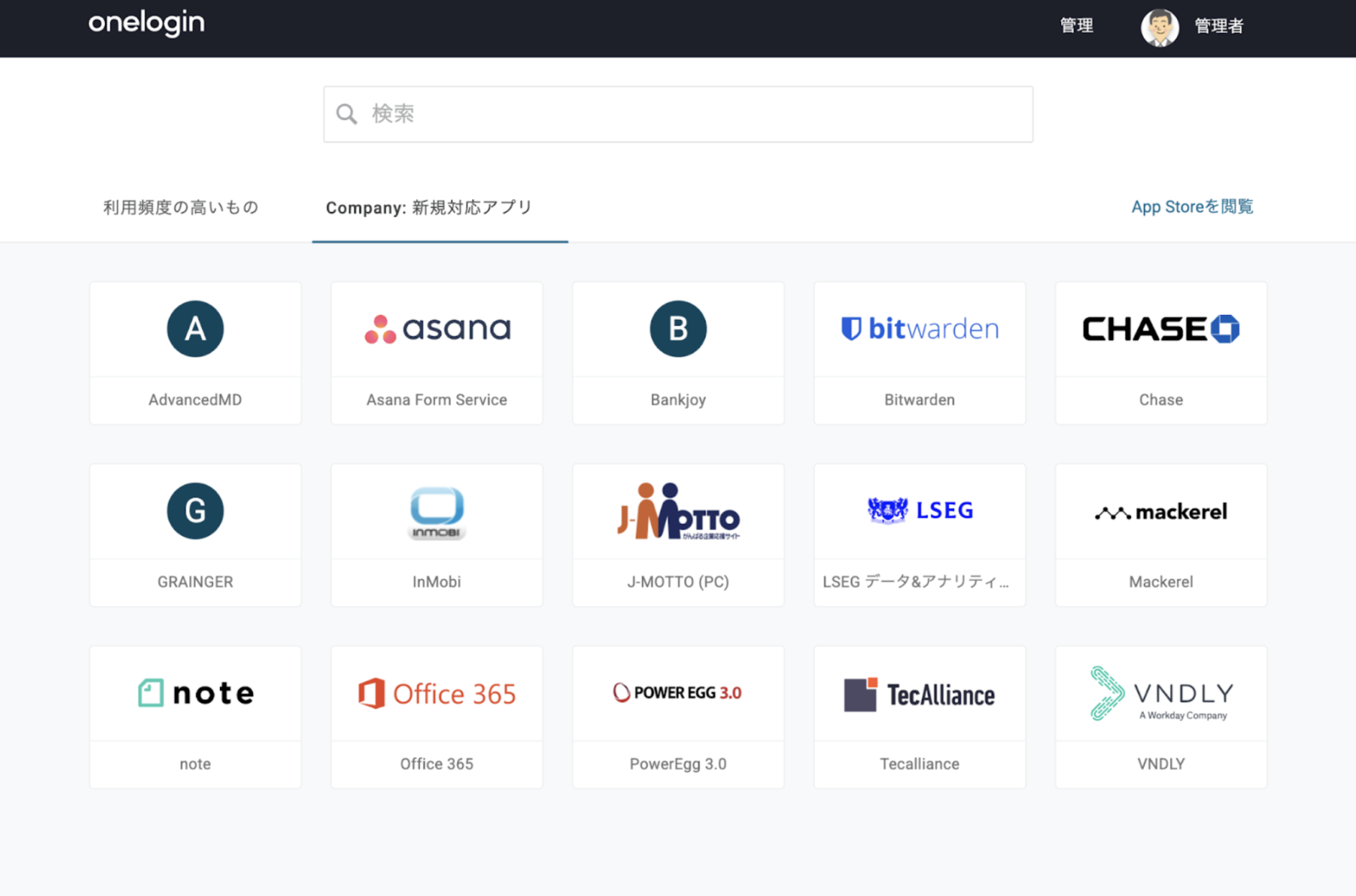Open the Bitwarden app
This screenshot has height=896, width=1356.
coord(919,352)
